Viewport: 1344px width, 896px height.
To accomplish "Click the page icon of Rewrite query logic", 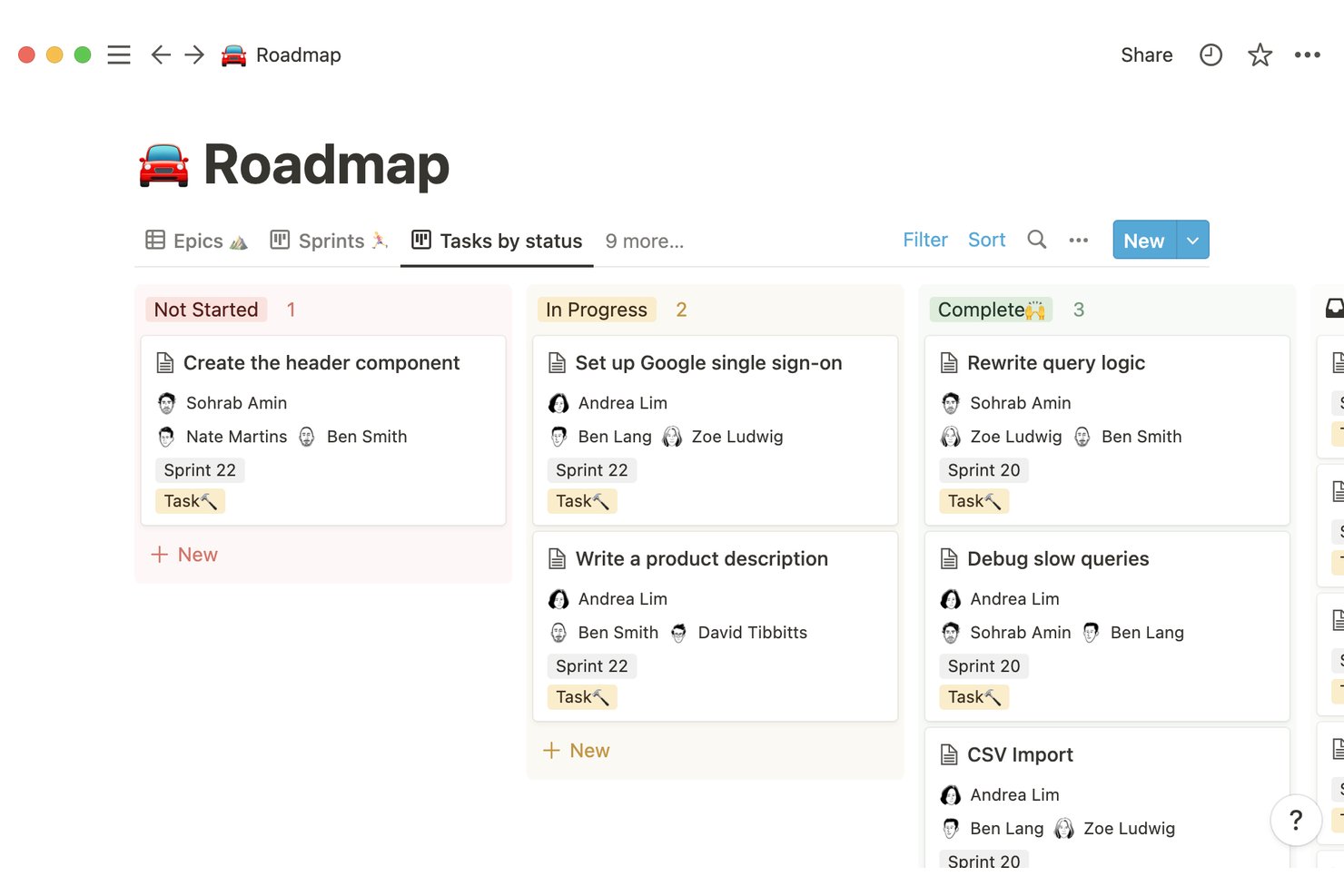I will pos(949,363).
